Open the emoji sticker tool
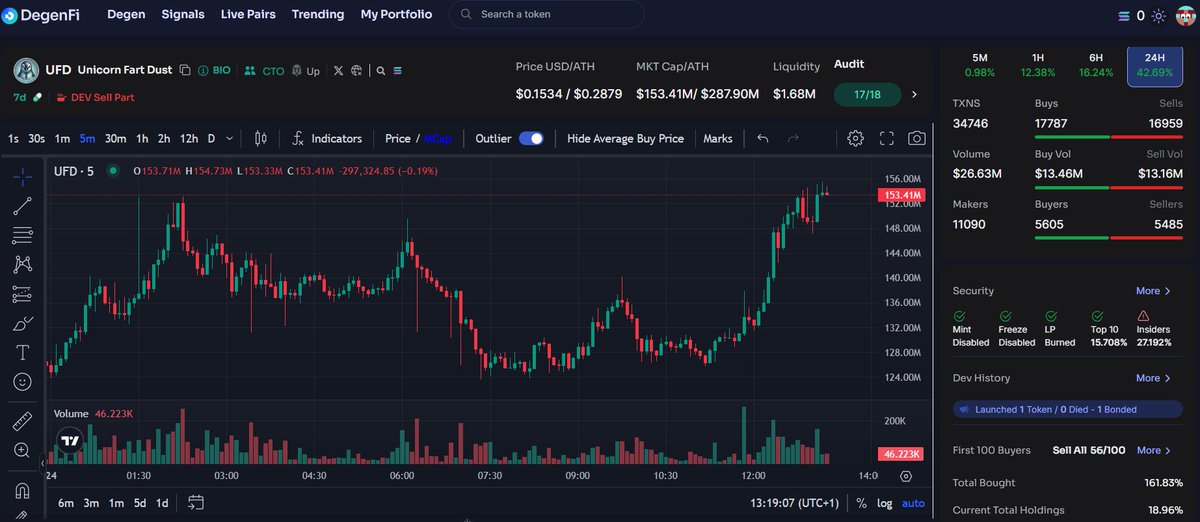This screenshot has height=522, width=1200. [22, 381]
